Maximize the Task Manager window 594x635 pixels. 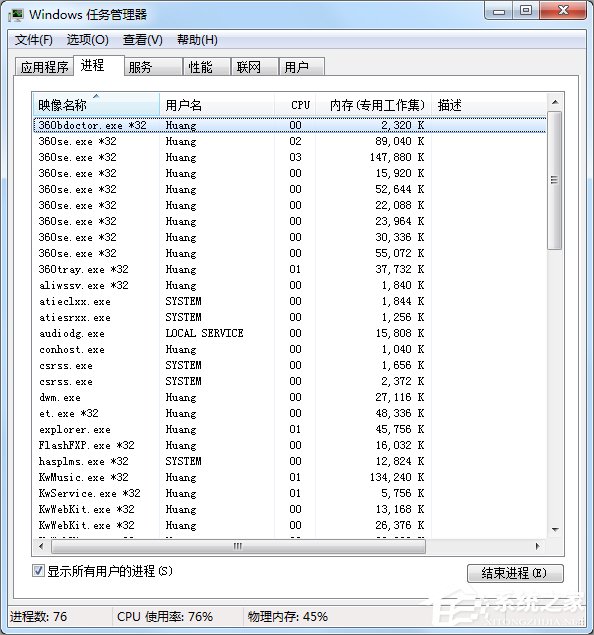[526, 11]
